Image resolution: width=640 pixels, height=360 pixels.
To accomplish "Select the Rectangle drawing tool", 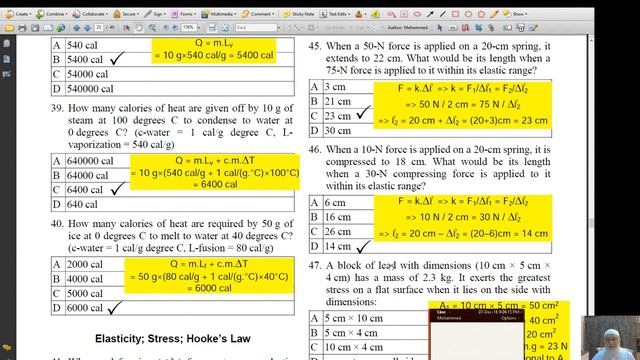I will (x=456, y=14).
